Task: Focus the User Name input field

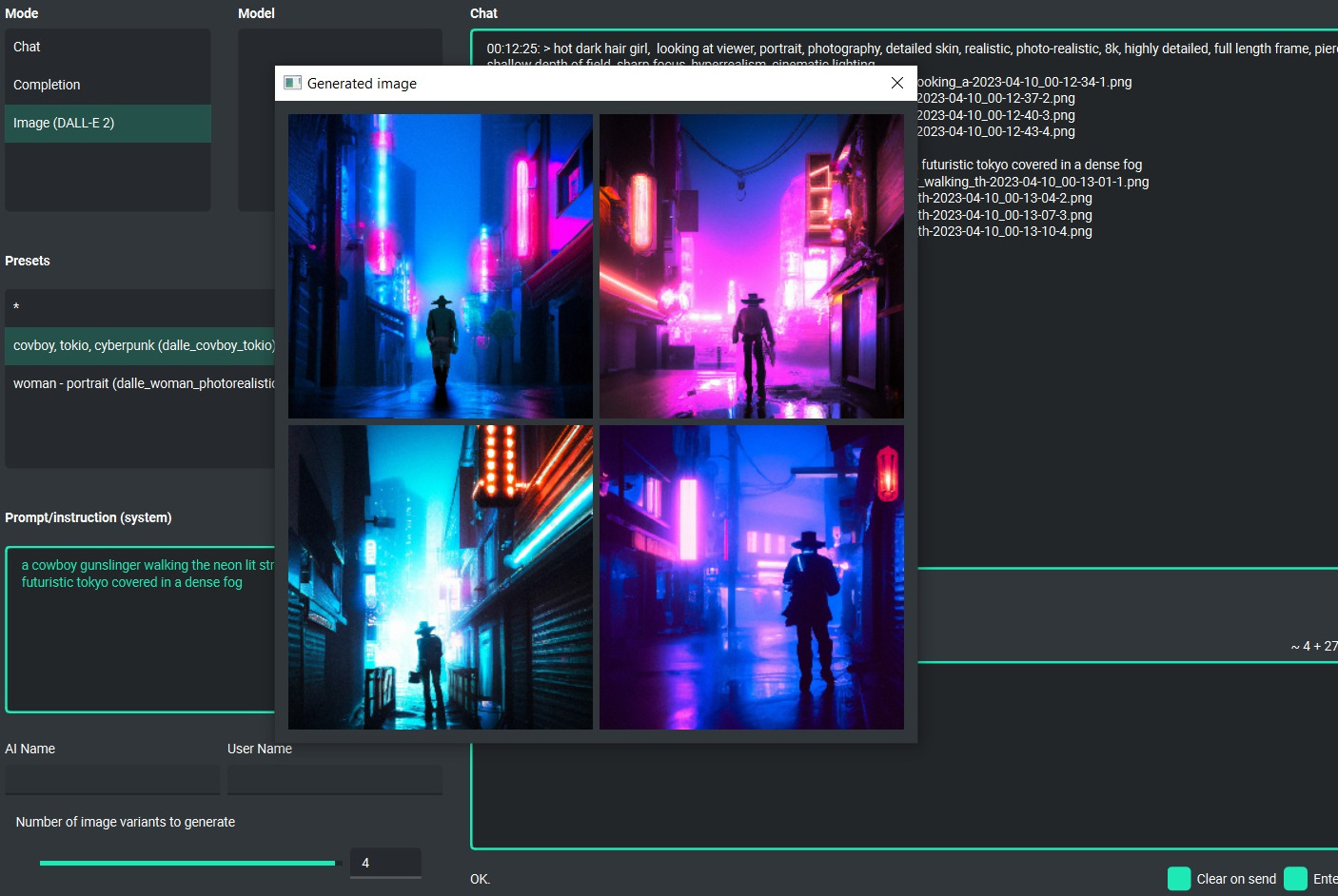Action: coord(334,780)
